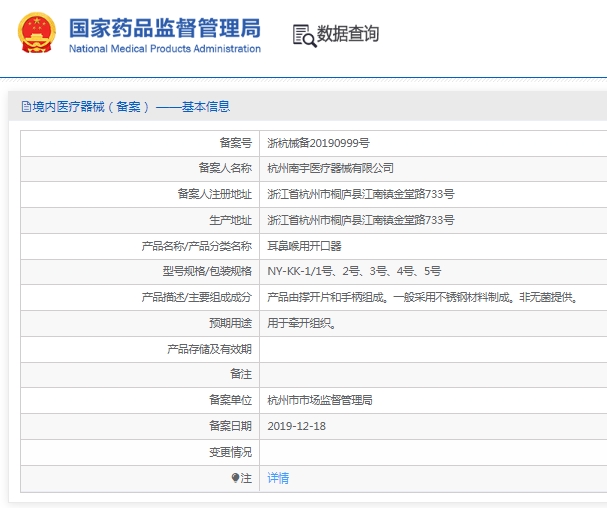Click the 变更情况 row label

pyautogui.click(x=230, y=452)
